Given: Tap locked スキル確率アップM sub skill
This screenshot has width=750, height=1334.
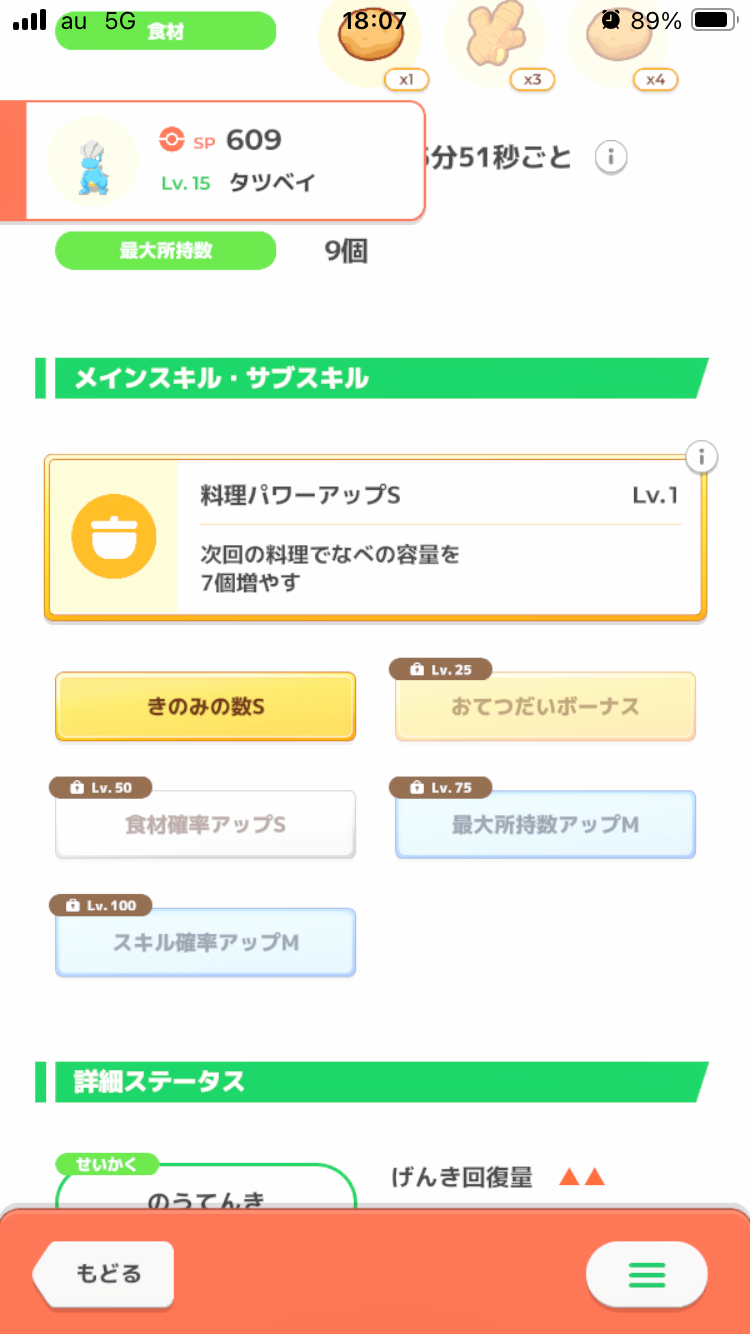Looking at the screenshot, I should [205, 943].
